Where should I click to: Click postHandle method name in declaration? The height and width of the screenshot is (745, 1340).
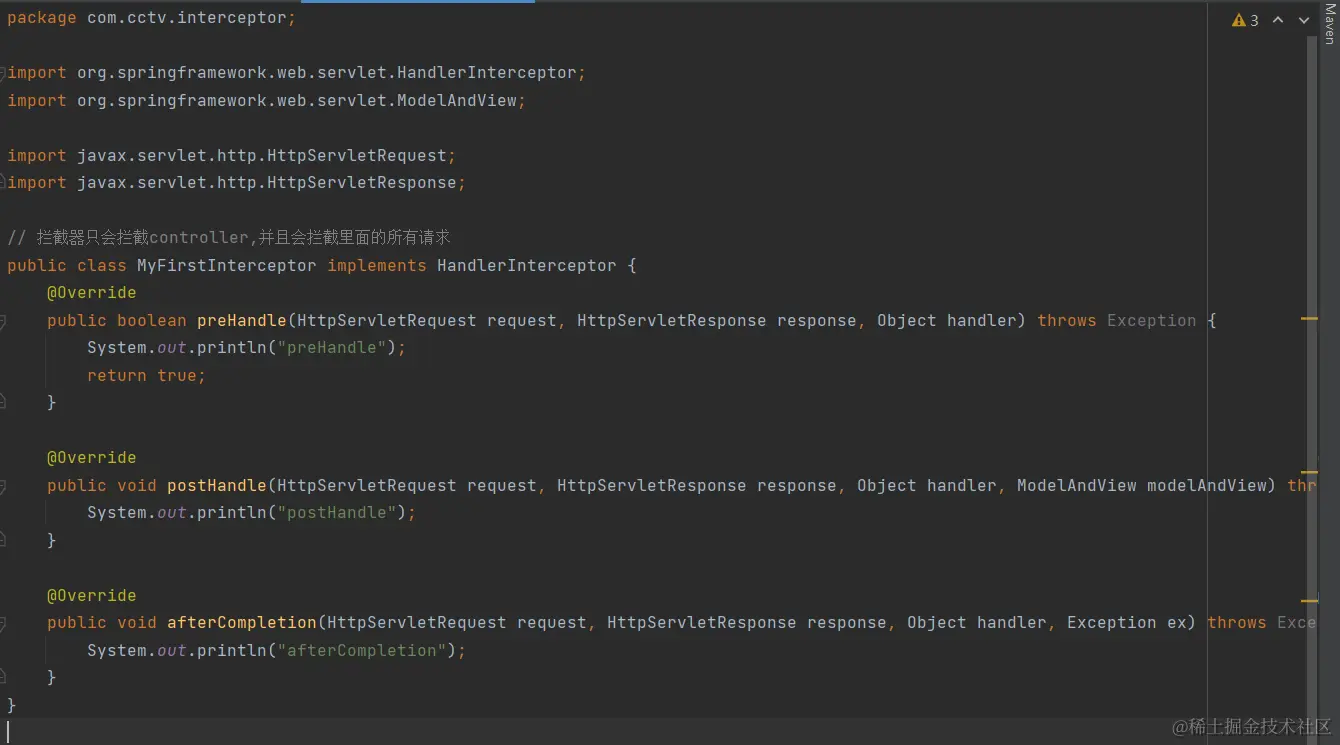[x=217, y=486]
